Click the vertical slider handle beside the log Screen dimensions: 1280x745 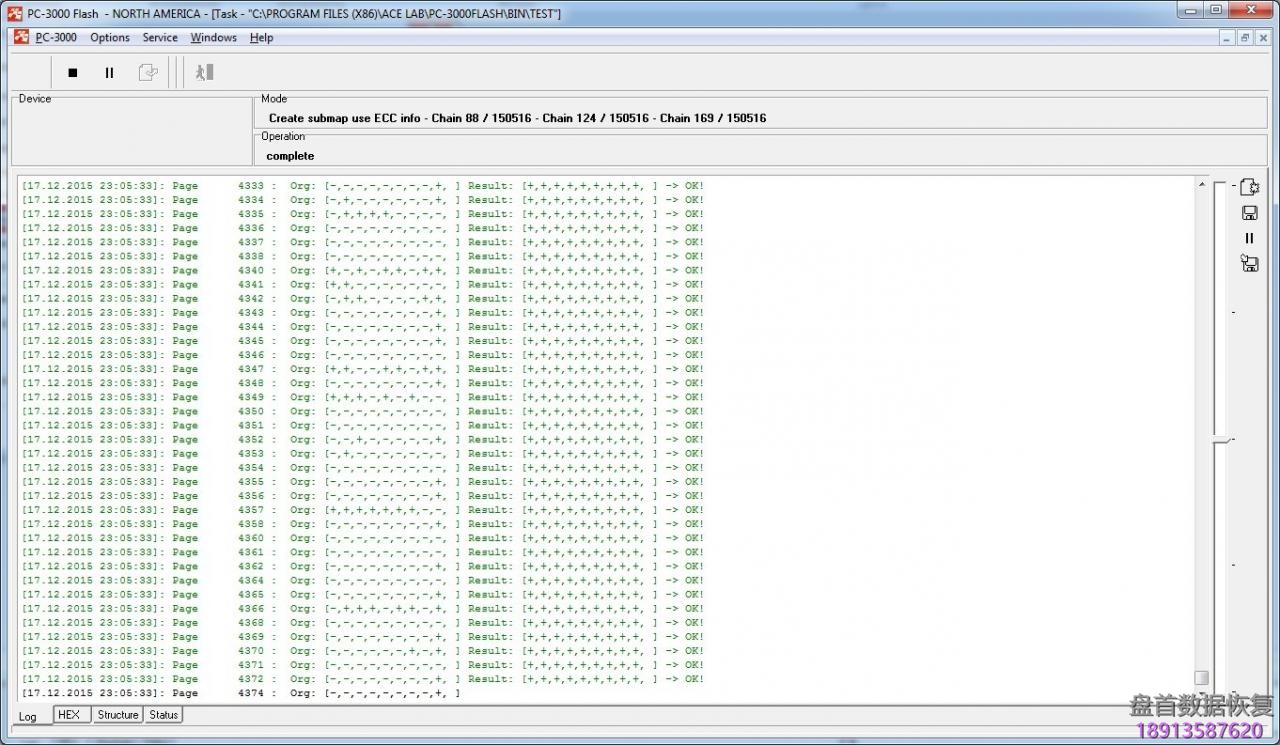pyautogui.click(x=1222, y=440)
